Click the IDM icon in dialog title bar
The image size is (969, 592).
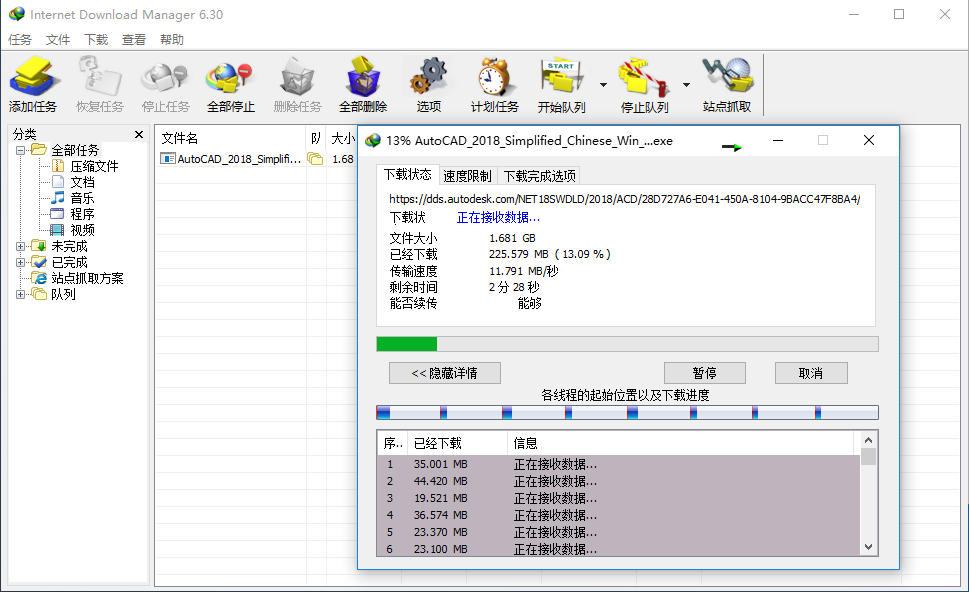(x=373, y=141)
